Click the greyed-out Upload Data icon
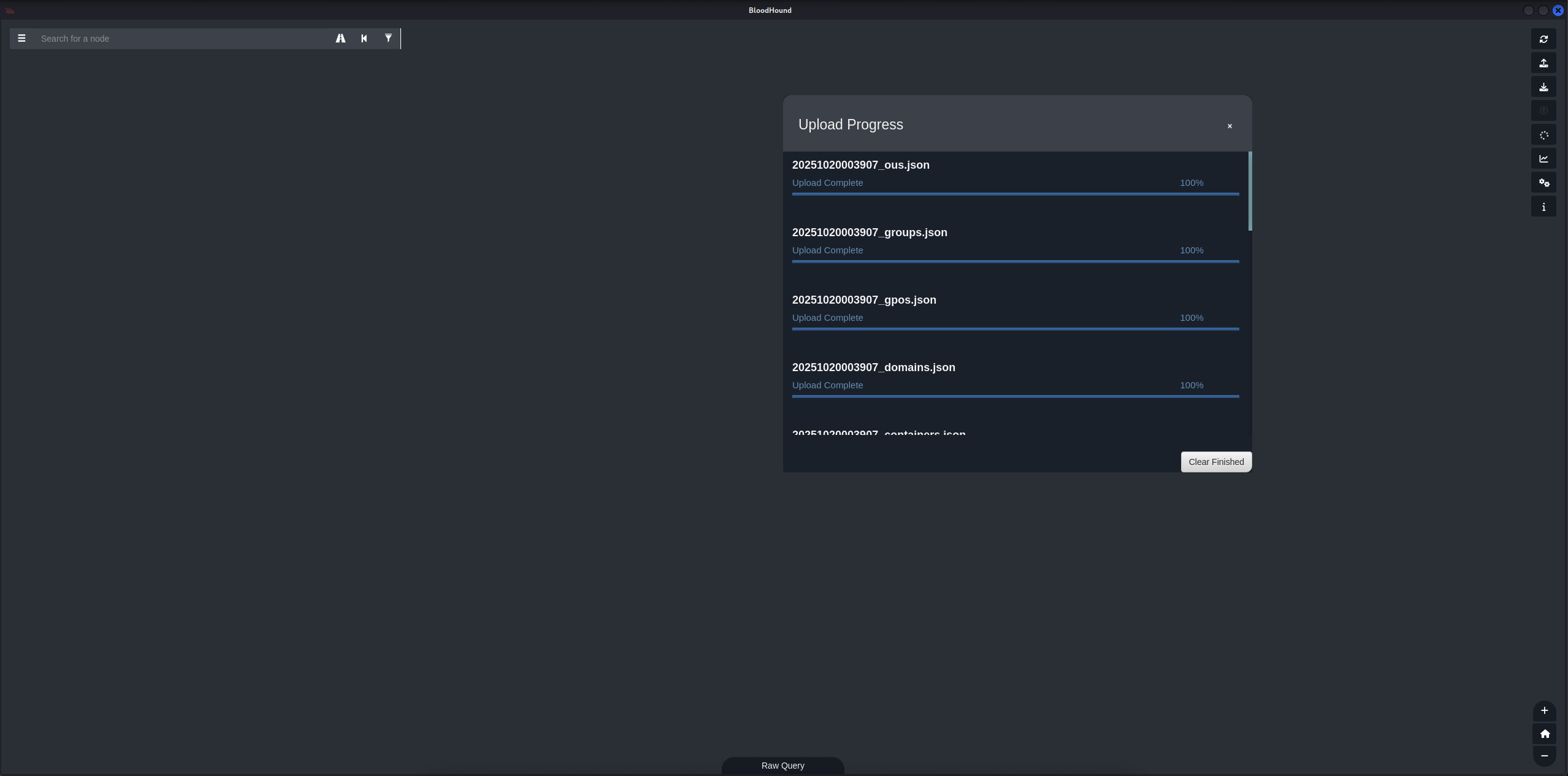 pos(1543,111)
